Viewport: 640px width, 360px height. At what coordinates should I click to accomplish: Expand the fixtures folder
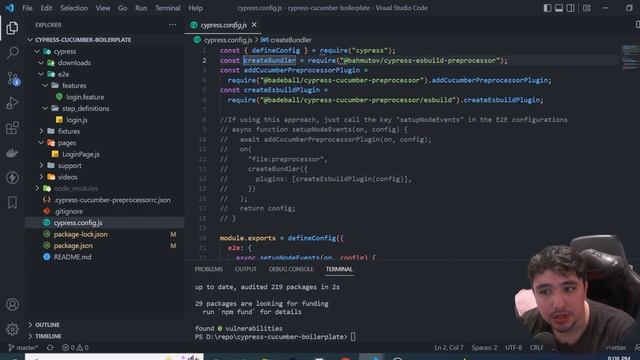pos(41,131)
